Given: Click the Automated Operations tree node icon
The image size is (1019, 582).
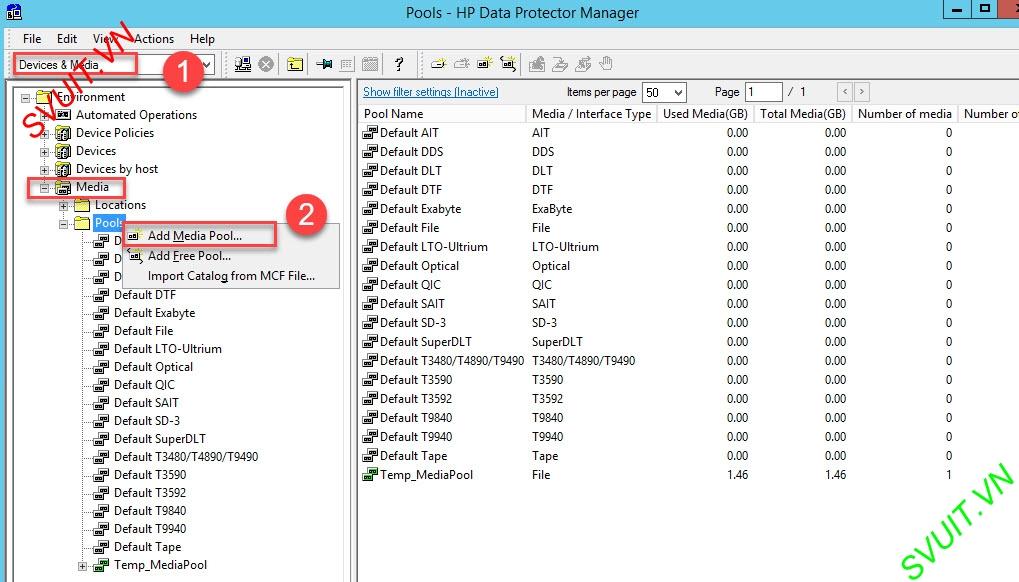Looking at the screenshot, I should pyautogui.click(x=63, y=115).
